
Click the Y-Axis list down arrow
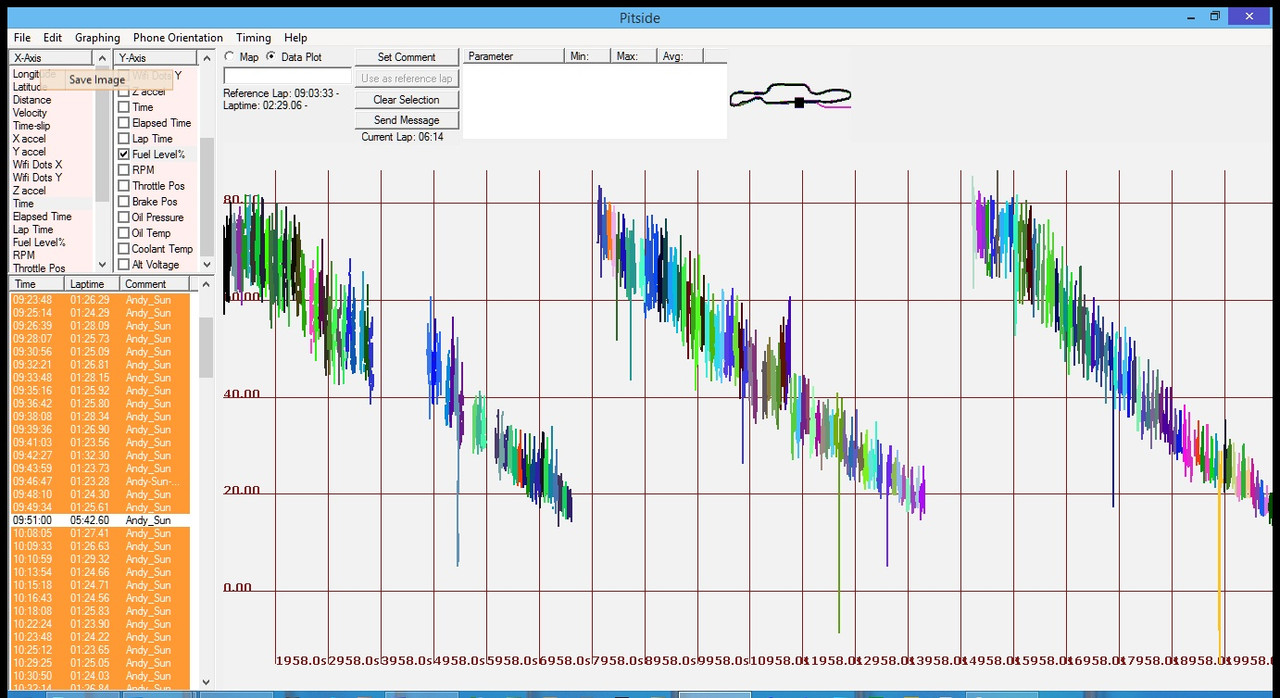point(206,265)
